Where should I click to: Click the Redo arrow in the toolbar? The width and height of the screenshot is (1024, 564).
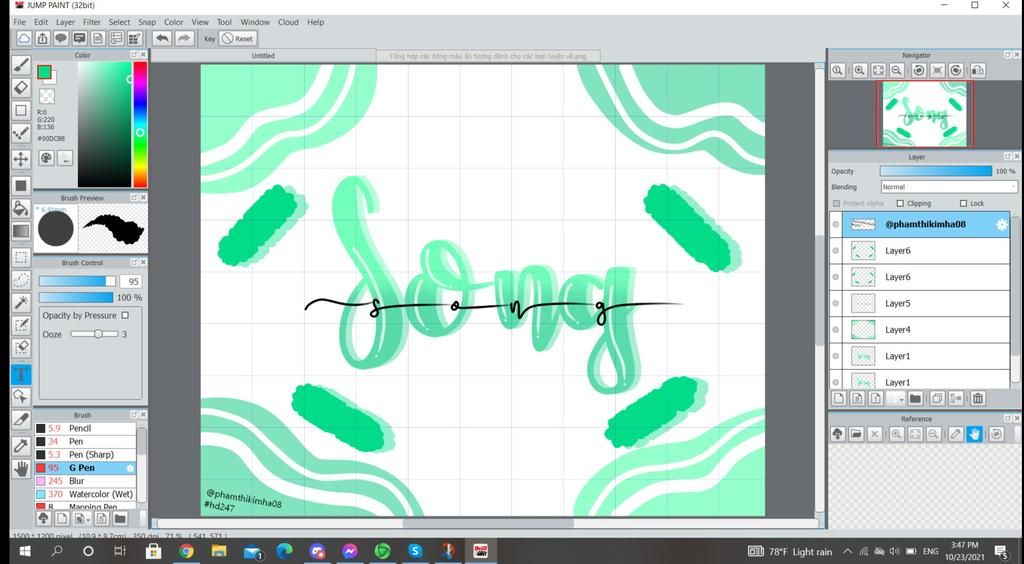184,39
